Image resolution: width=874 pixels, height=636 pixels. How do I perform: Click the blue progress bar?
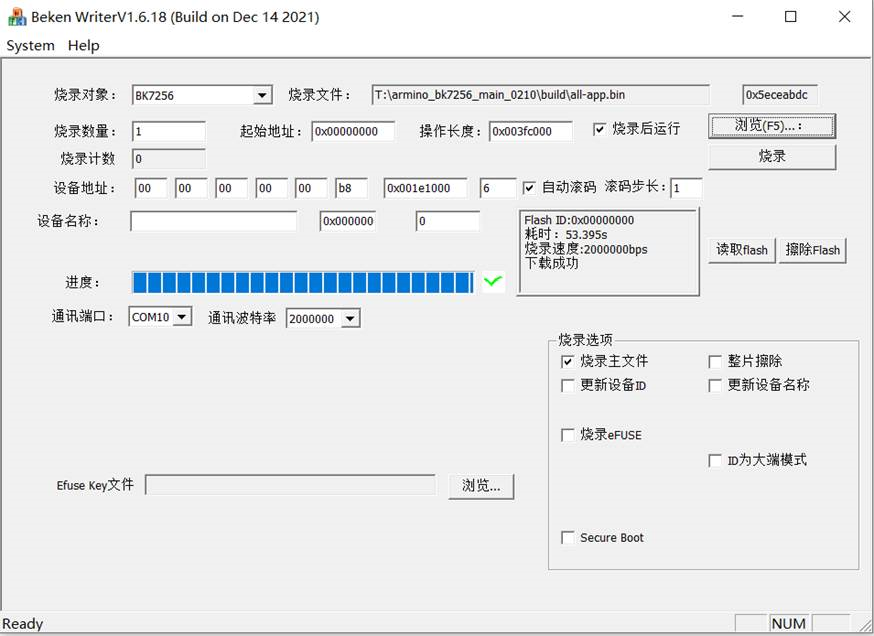300,282
